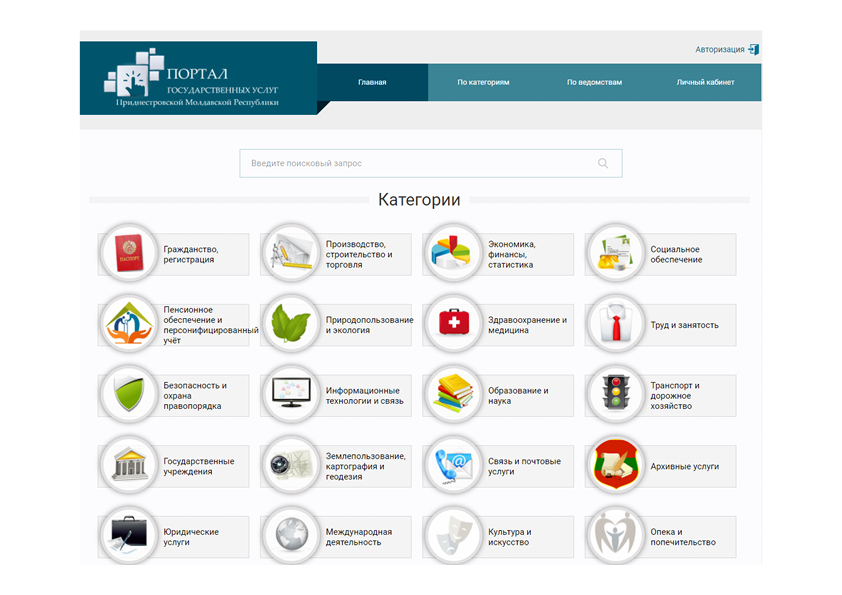Screen dimensions: 842x595
Task: Click the theater masks culture icon
Action: 452,537
